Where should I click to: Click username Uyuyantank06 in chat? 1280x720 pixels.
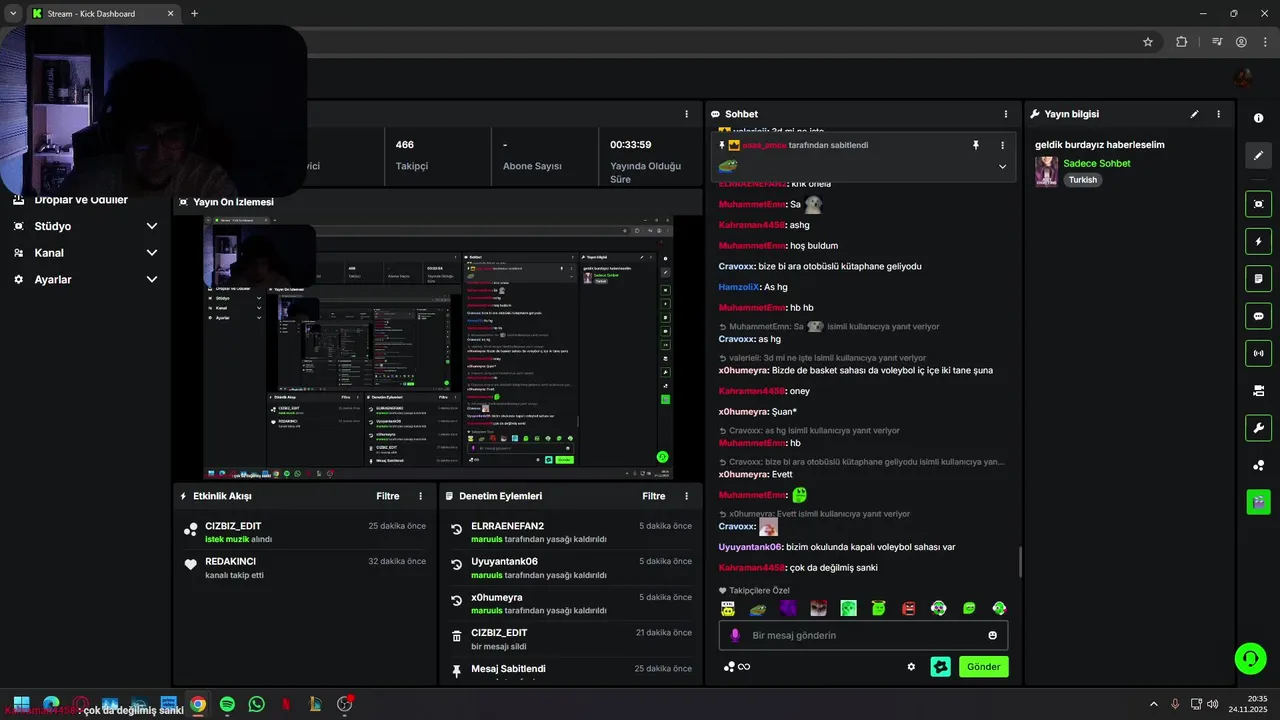(x=750, y=547)
